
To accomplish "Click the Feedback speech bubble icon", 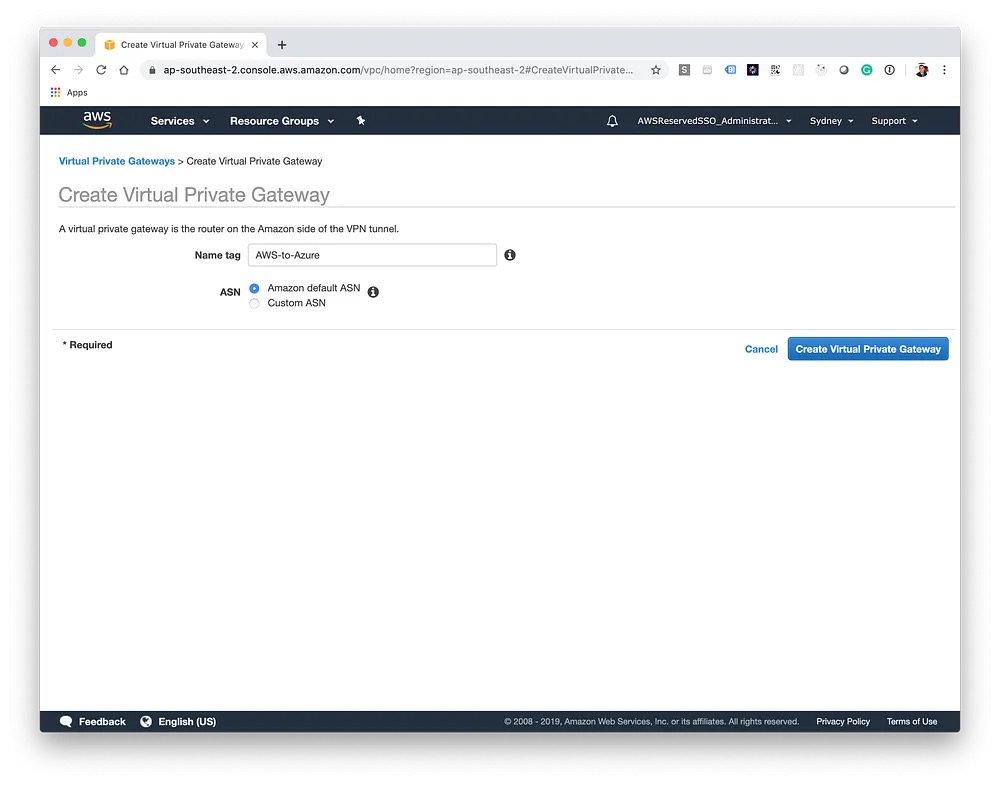I will (66, 721).
